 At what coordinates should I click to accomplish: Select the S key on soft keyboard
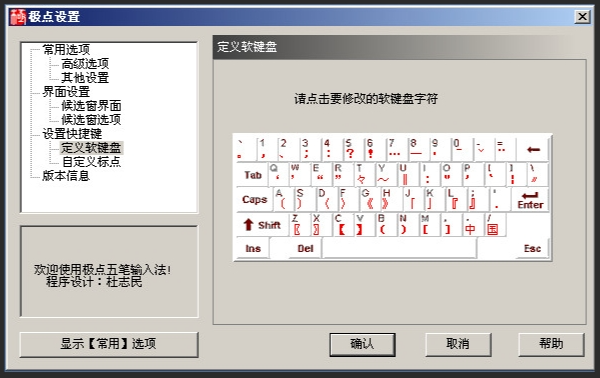305,200
